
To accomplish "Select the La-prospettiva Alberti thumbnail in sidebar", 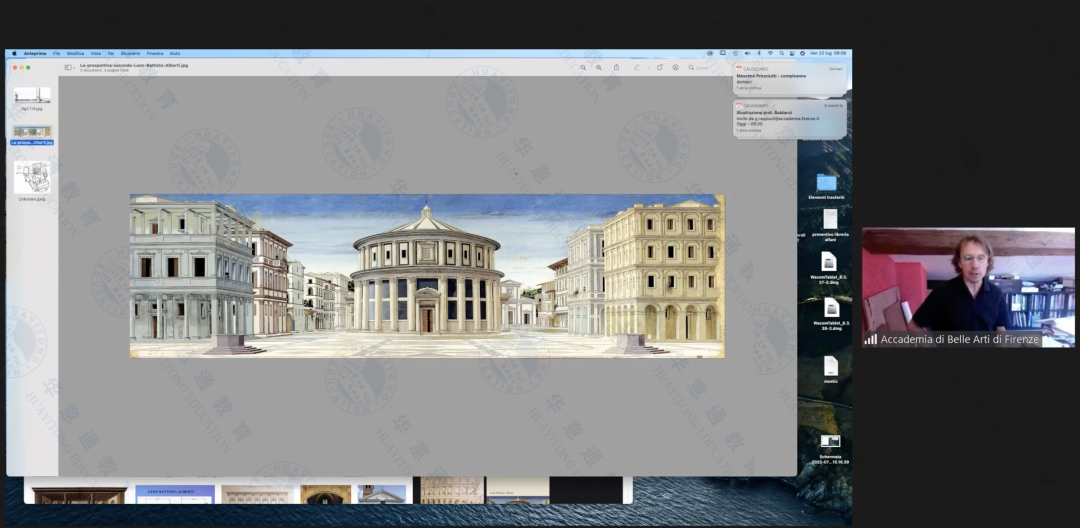I will [32, 131].
